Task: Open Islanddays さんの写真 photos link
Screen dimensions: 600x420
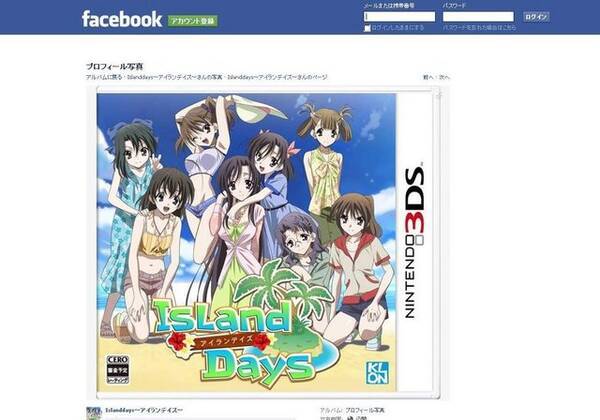Action: [174, 77]
